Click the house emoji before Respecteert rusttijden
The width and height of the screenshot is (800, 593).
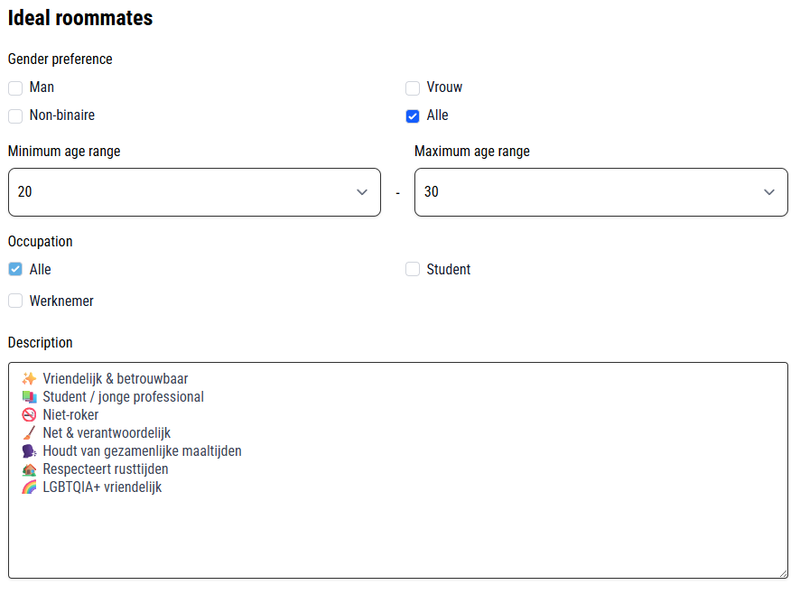coord(29,469)
